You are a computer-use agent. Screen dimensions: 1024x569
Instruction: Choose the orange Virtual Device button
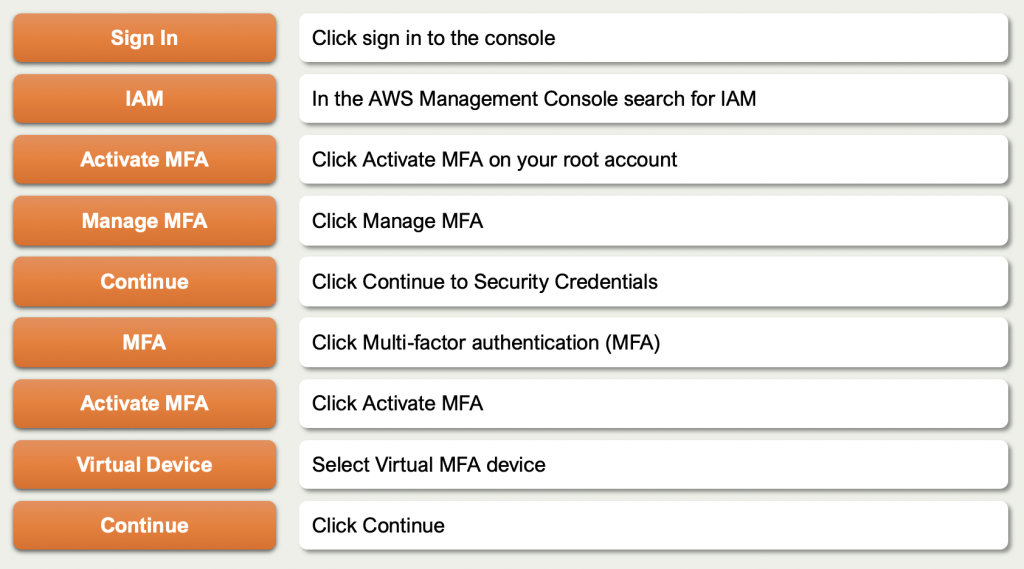(x=144, y=465)
